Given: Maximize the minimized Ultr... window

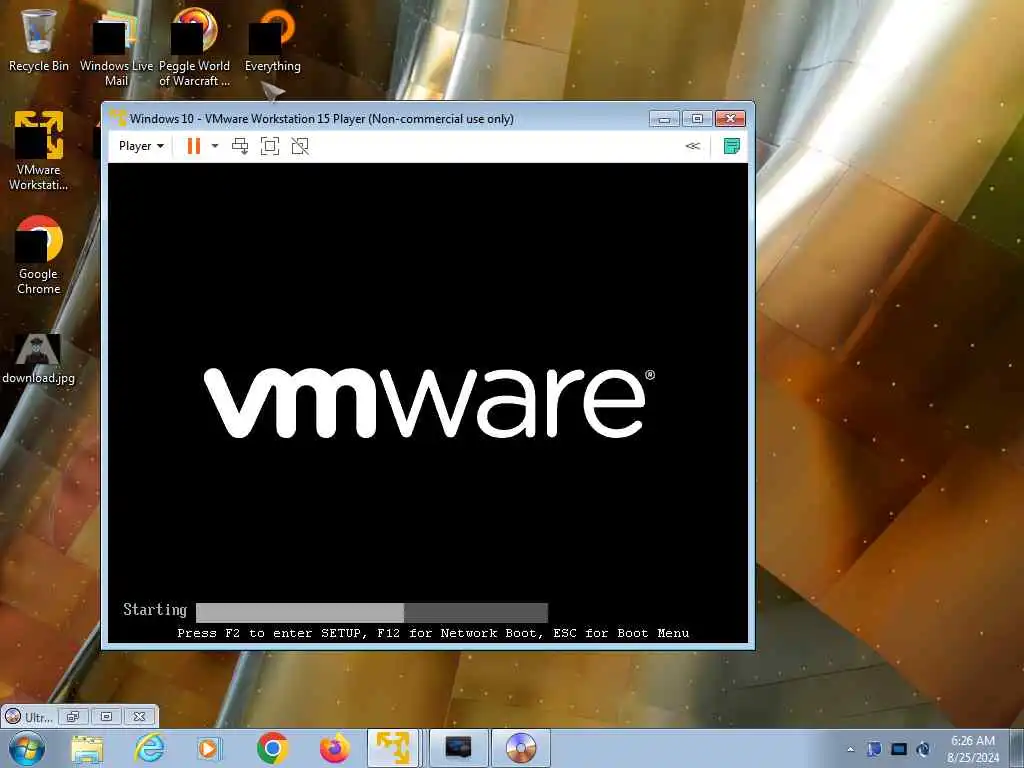Looking at the screenshot, I should pos(106,716).
